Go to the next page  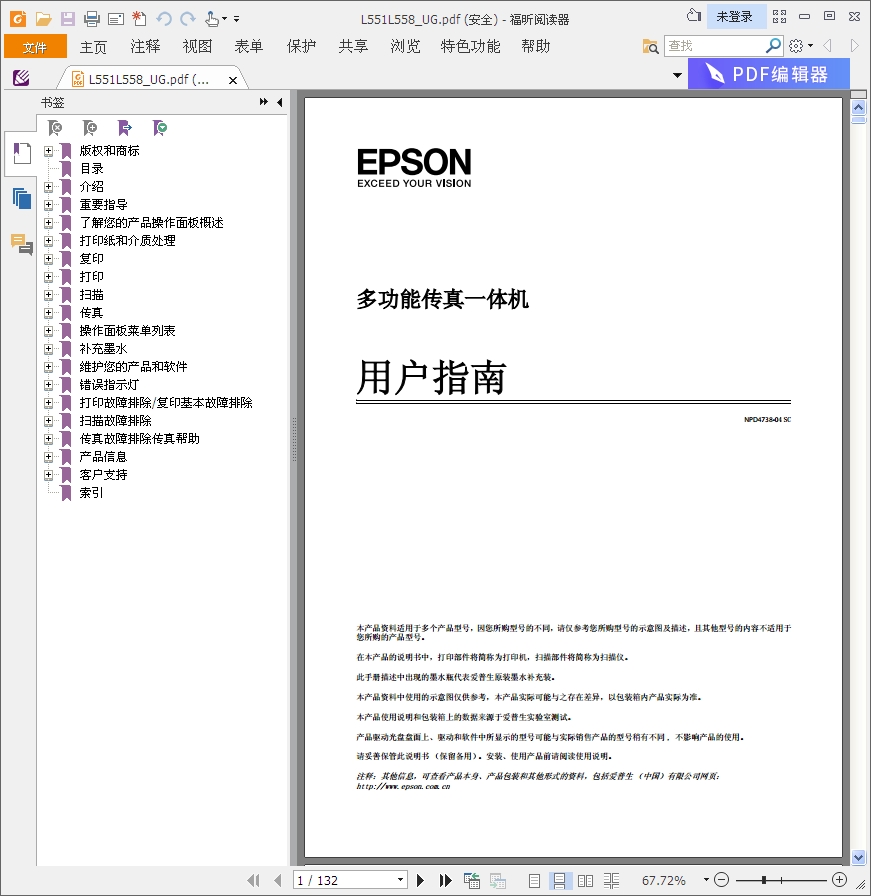pos(421,881)
